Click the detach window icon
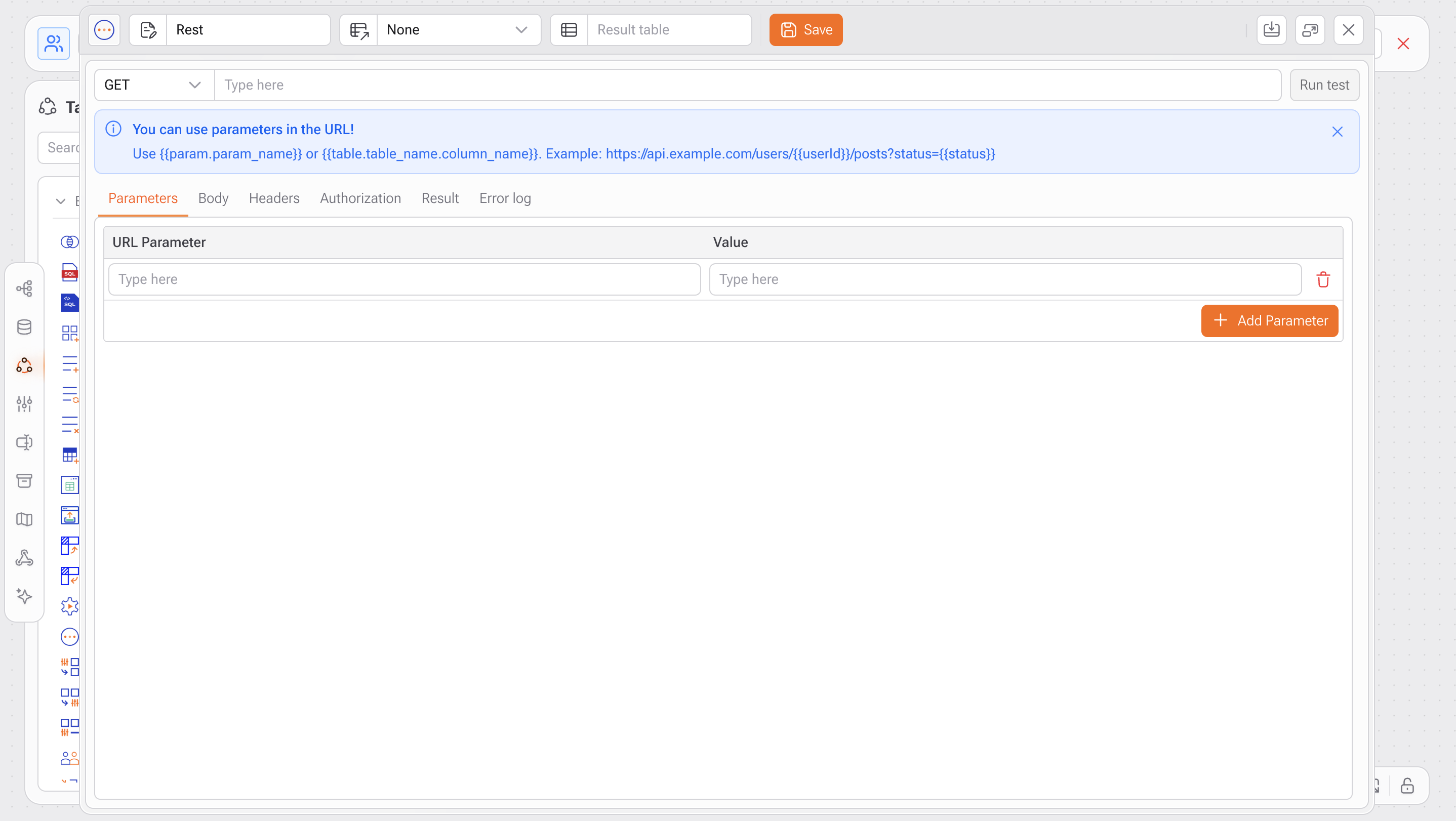This screenshot has height=821, width=1456. tap(1310, 30)
